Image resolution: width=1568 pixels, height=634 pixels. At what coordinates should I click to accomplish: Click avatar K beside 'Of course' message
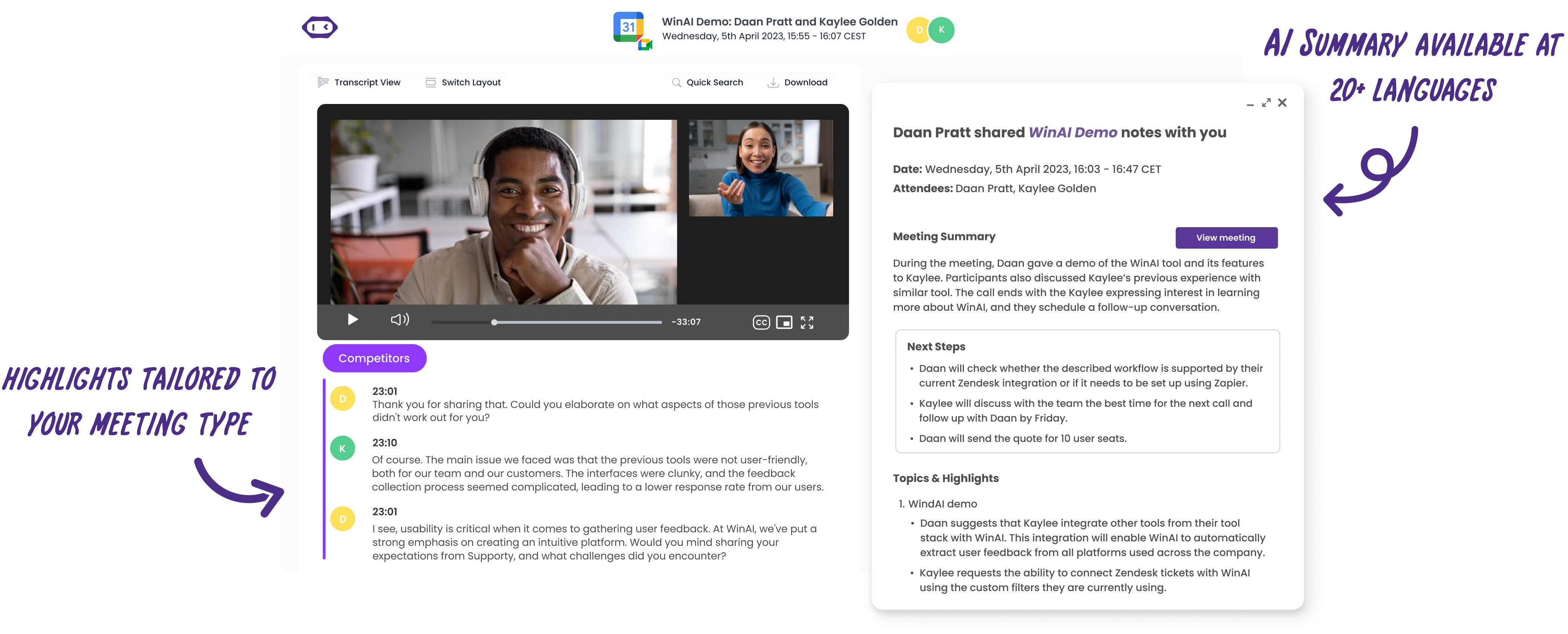coord(343,448)
